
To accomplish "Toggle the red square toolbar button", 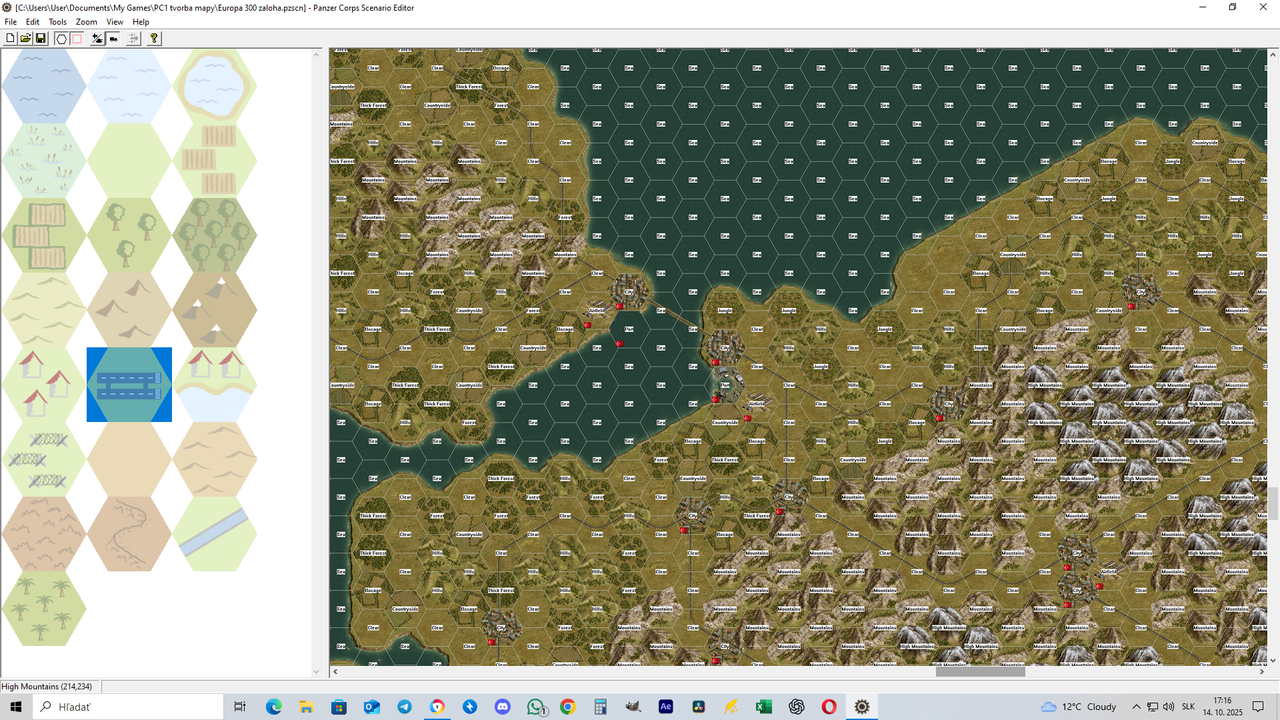I will point(76,38).
